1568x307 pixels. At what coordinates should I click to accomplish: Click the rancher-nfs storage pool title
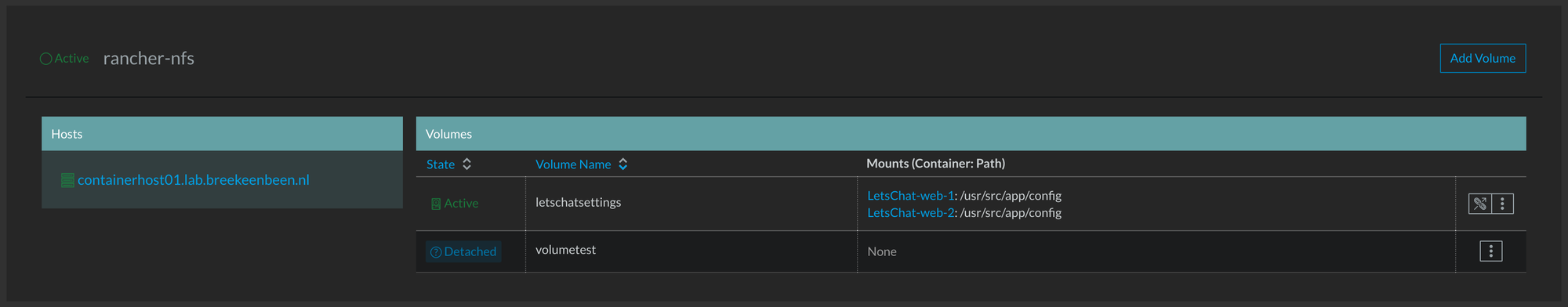148,59
